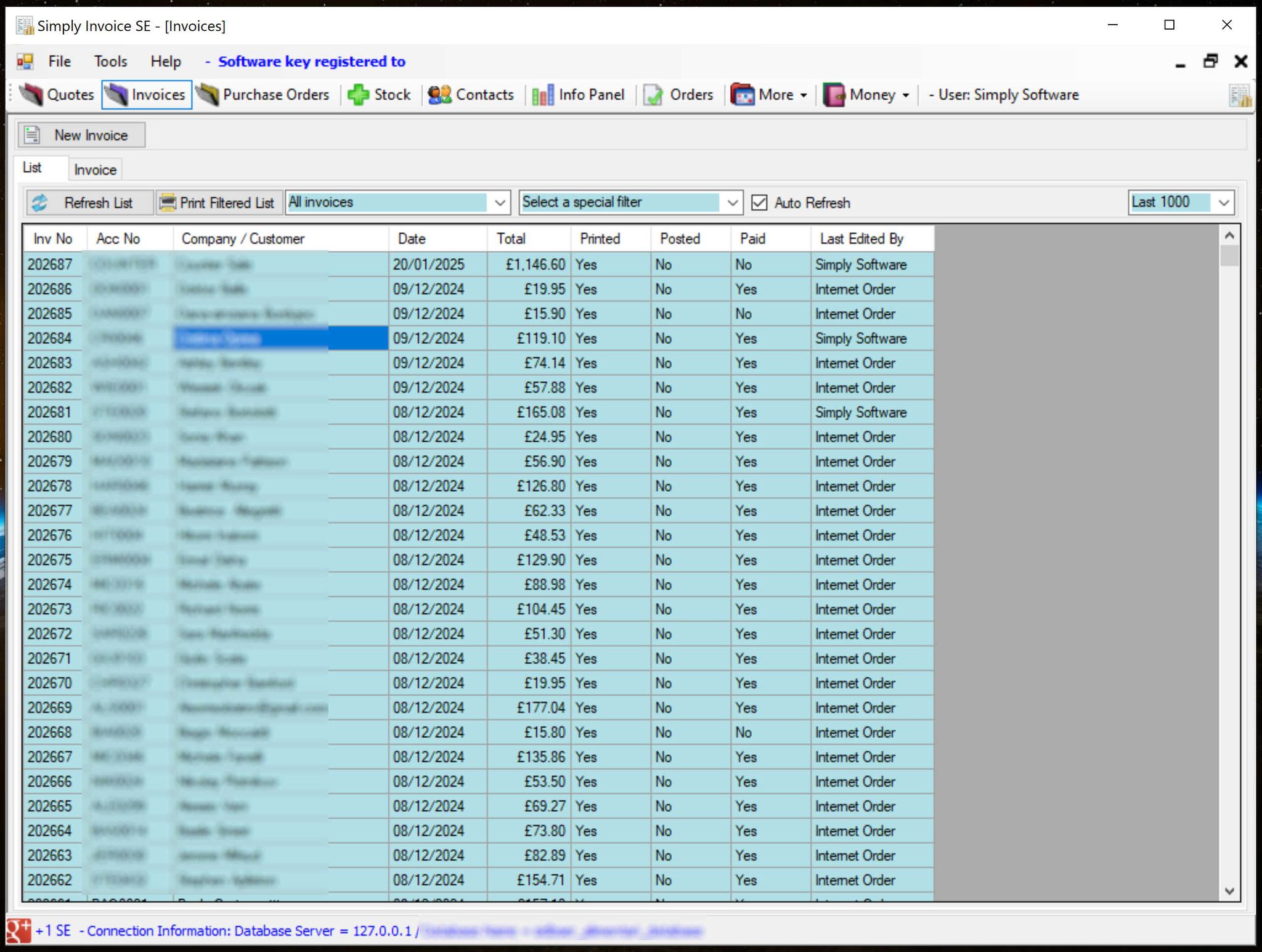Open the Tools menu
Viewport: 1262px width, 952px height.
click(x=111, y=62)
